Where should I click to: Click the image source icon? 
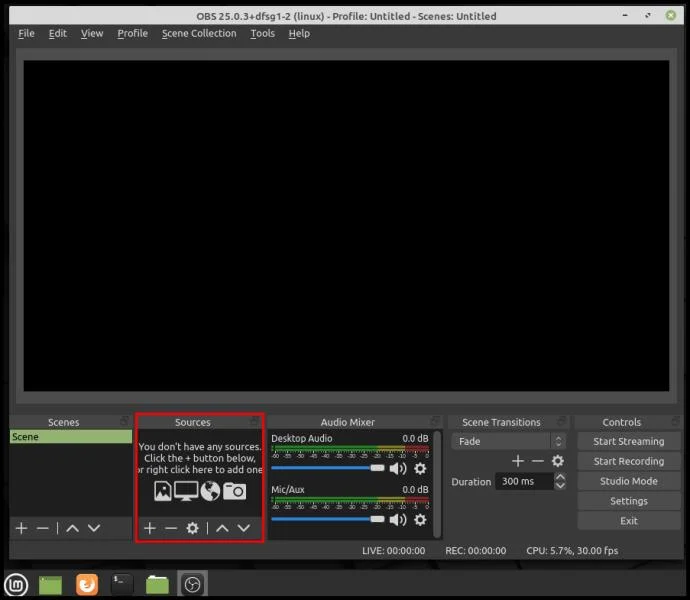(163, 491)
